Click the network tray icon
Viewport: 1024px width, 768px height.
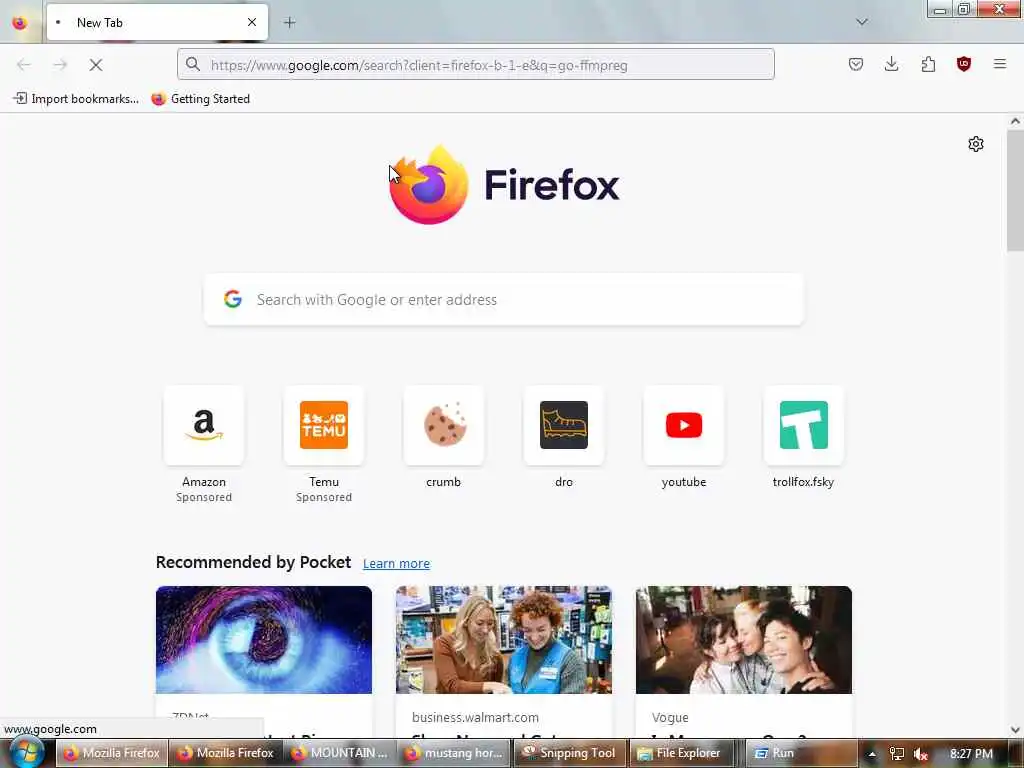(897, 754)
